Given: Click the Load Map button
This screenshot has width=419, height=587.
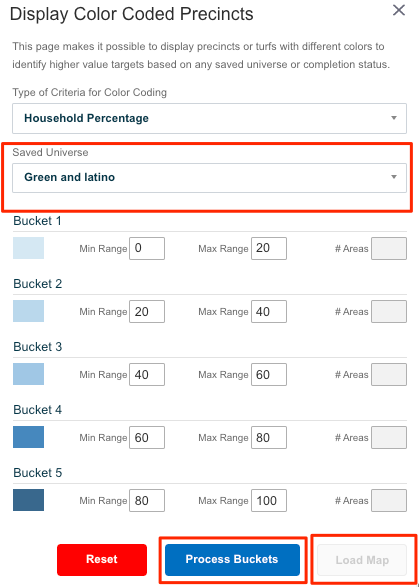Looking at the screenshot, I should tap(362, 560).
